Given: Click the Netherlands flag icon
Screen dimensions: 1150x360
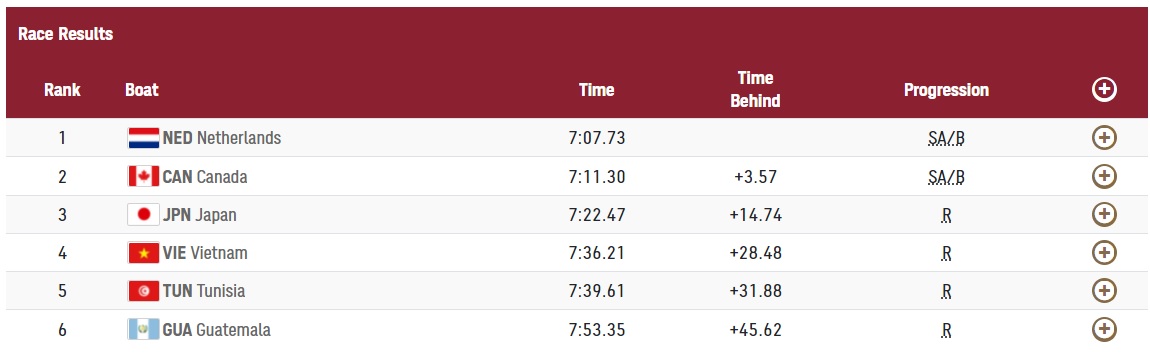Looking at the screenshot, I should pos(143,138).
